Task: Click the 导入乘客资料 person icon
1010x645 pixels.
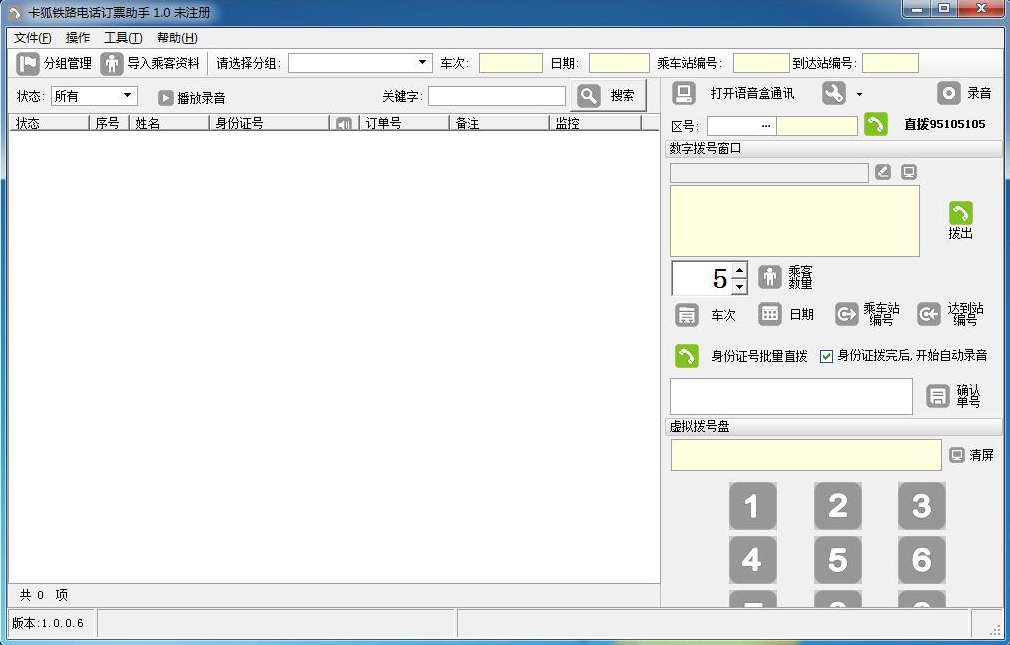Action: coord(112,64)
